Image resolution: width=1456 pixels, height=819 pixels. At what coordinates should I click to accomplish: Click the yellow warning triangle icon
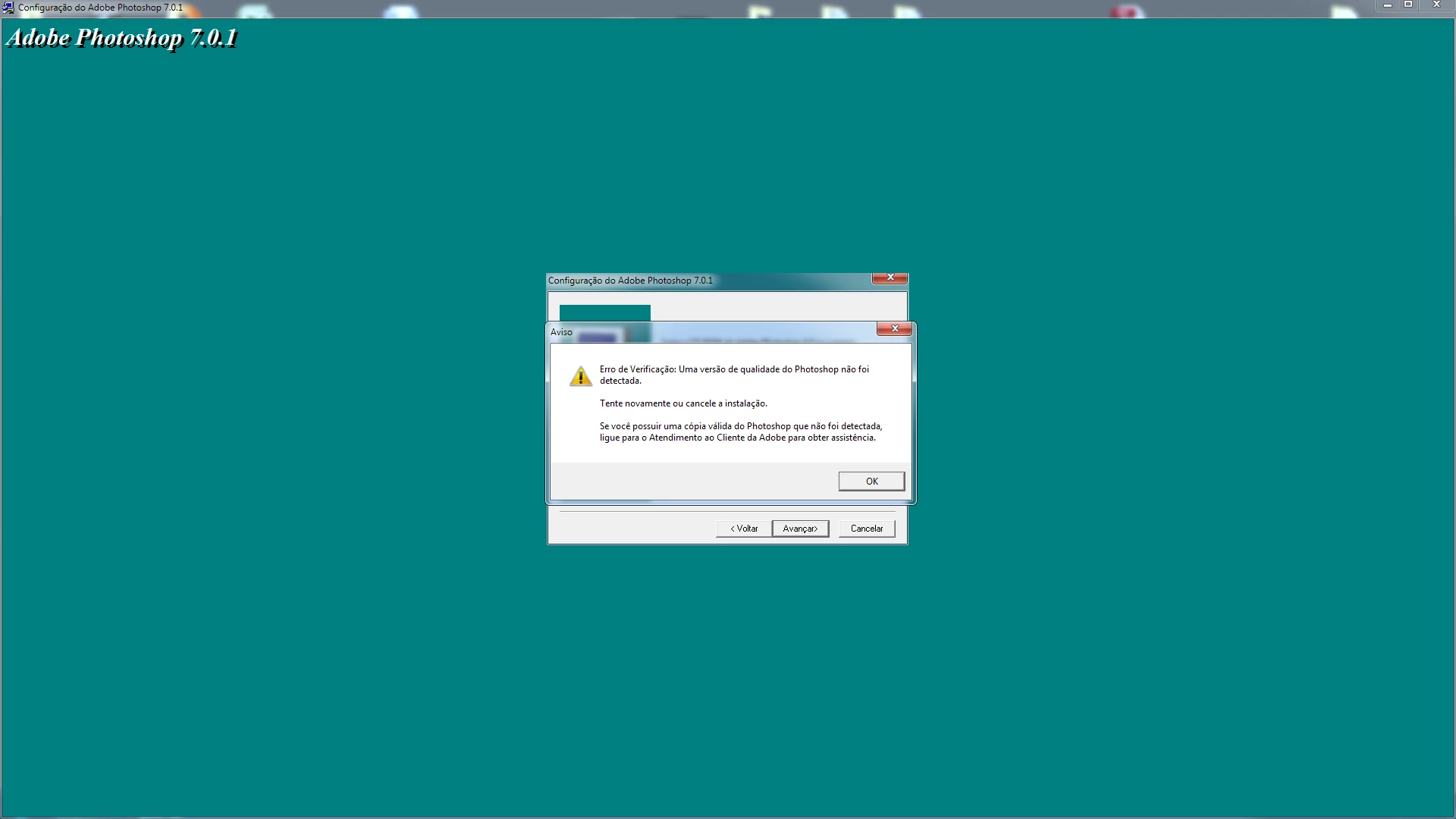pos(581,376)
